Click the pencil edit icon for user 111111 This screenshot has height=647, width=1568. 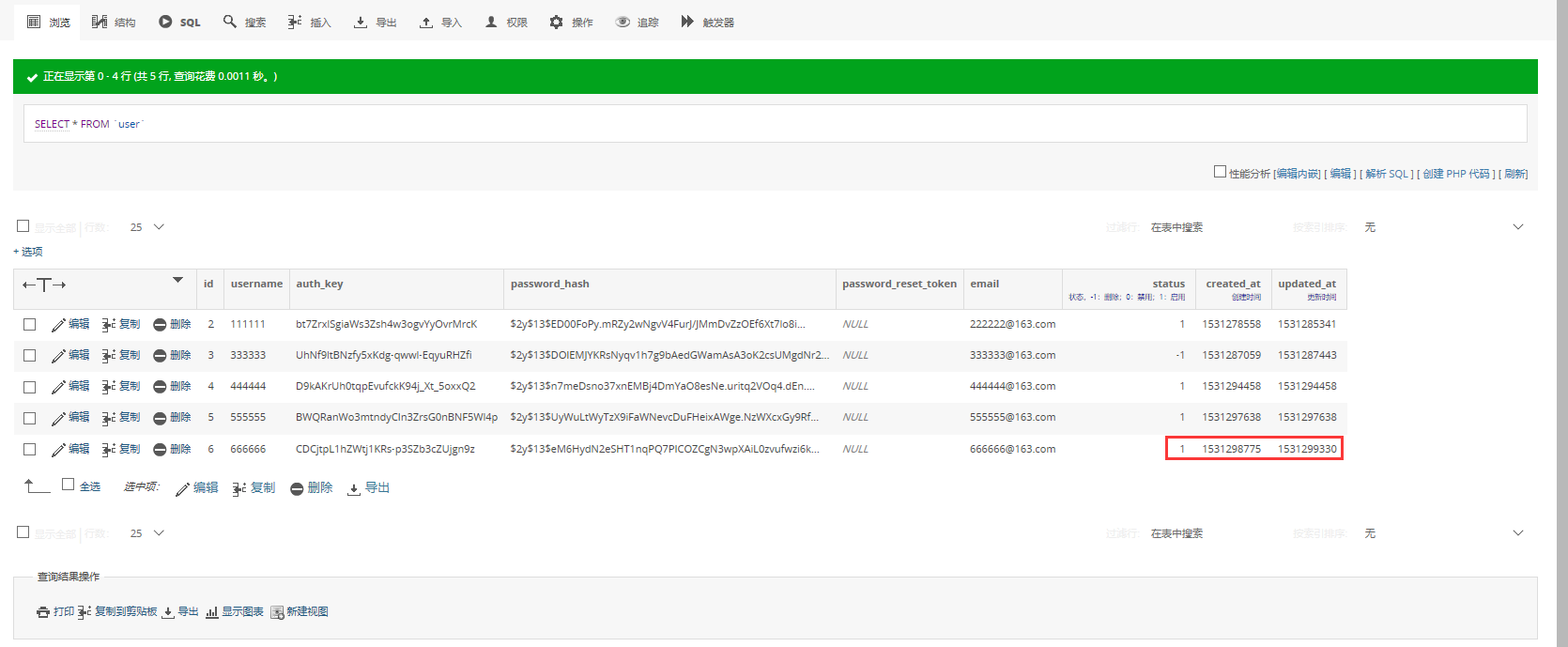coord(58,325)
